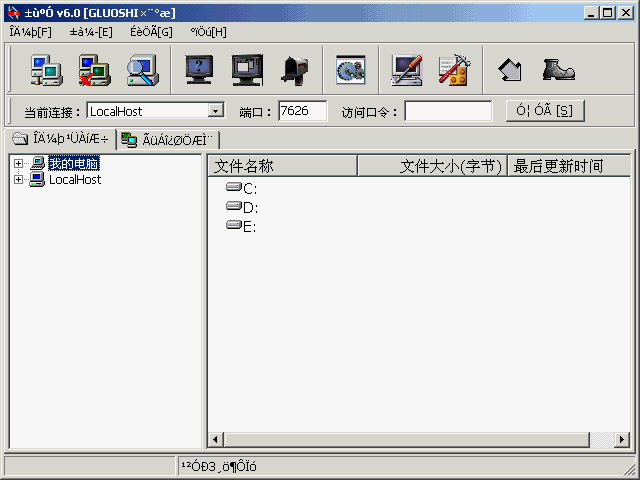Click the mailbox icon in toolbar
The image size is (640, 480).
(x=295, y=70)
